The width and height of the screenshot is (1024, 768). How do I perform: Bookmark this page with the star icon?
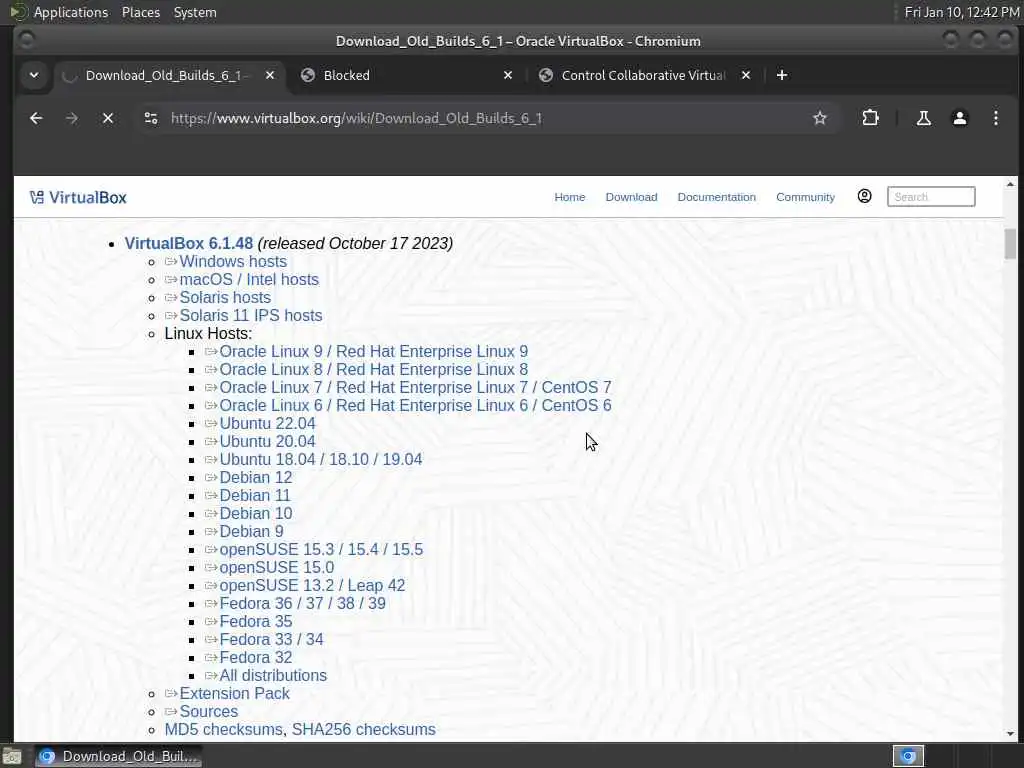(x=820, y=118)
